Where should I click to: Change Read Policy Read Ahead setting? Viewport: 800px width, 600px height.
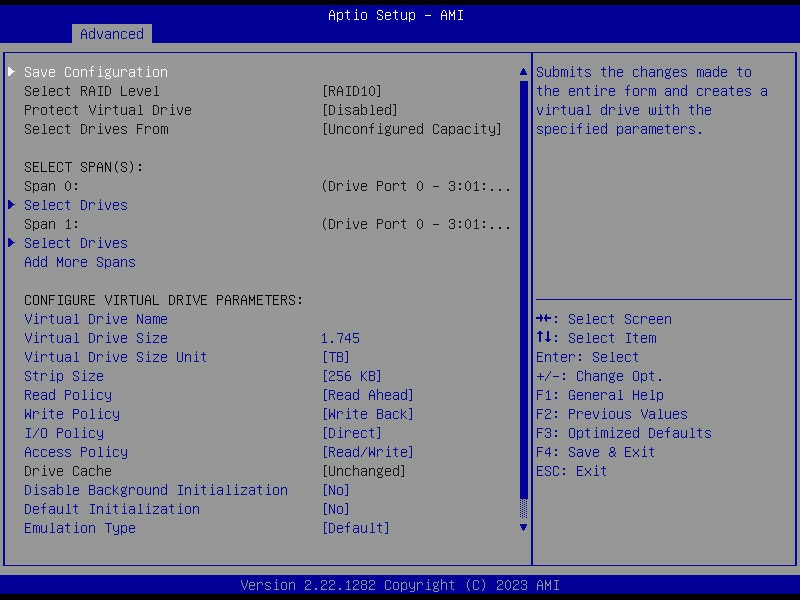[x=368, y=395]
